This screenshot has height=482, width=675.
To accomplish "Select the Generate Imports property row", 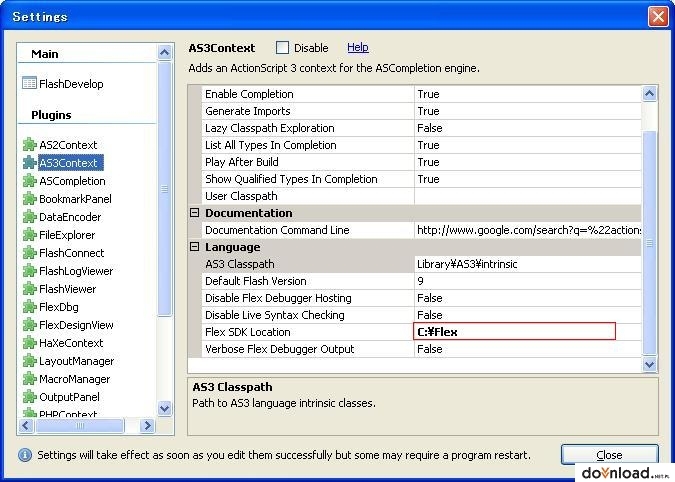I will point(421,111).
